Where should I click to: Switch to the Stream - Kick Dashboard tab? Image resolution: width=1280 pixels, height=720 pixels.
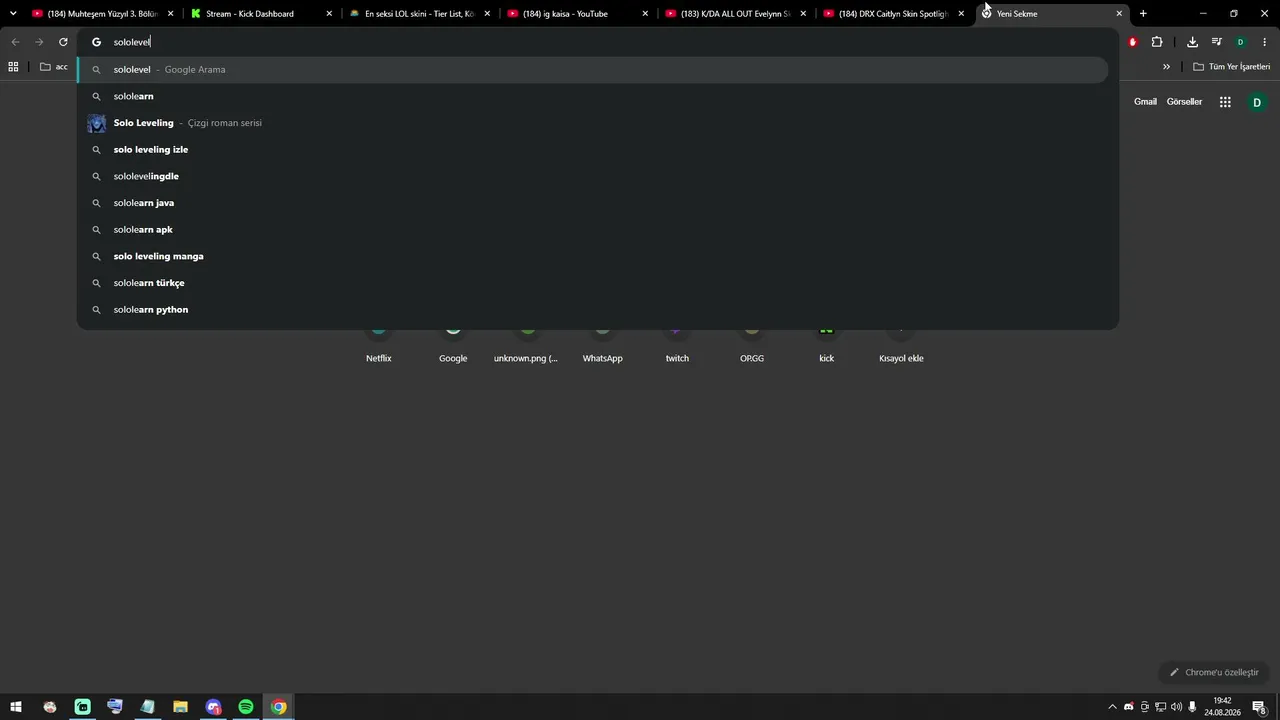pos(261,14)
